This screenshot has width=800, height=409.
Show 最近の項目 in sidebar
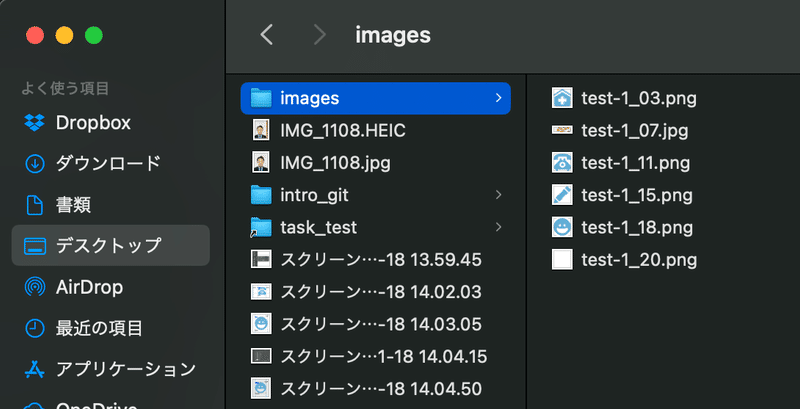click(110, 328)
